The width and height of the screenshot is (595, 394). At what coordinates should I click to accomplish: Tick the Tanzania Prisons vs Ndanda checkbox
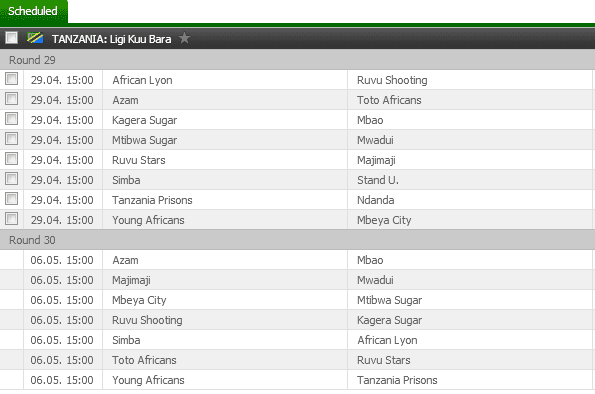click(11, 199)
